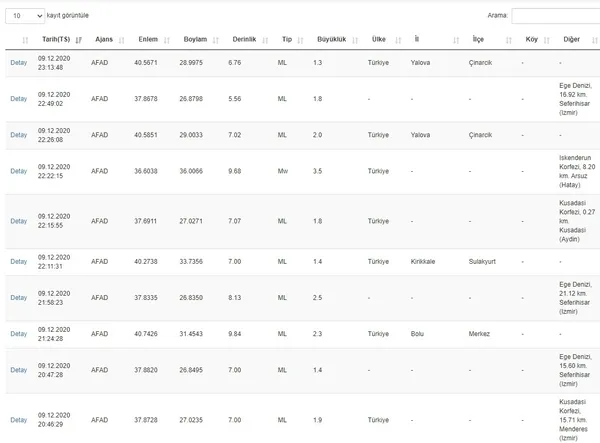Click the Arama search input field
The image size is (600, 443).
click(556, 16)
